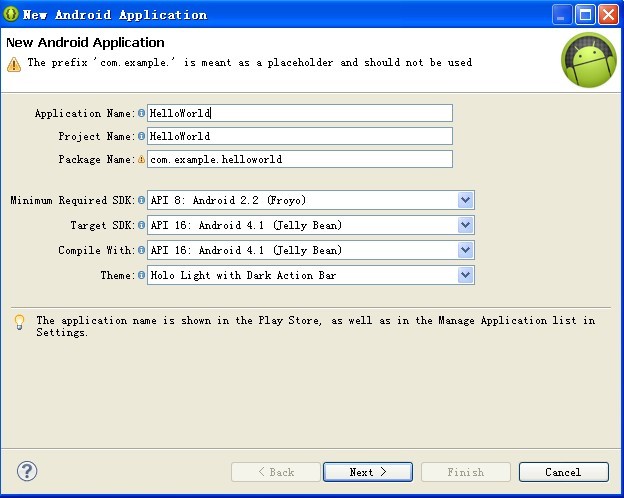Click info icon beside Theme label
The image size is (624, 498).
[x=141, y=275]
